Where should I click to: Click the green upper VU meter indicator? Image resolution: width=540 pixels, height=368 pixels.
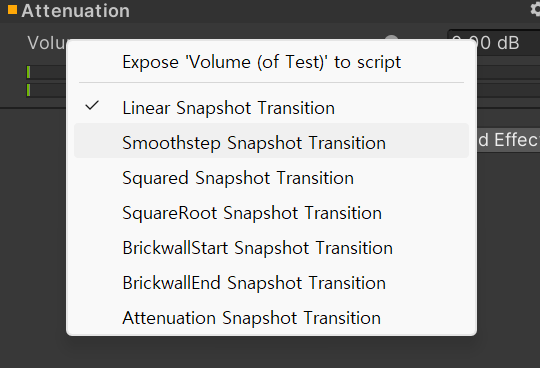[28, 72]
